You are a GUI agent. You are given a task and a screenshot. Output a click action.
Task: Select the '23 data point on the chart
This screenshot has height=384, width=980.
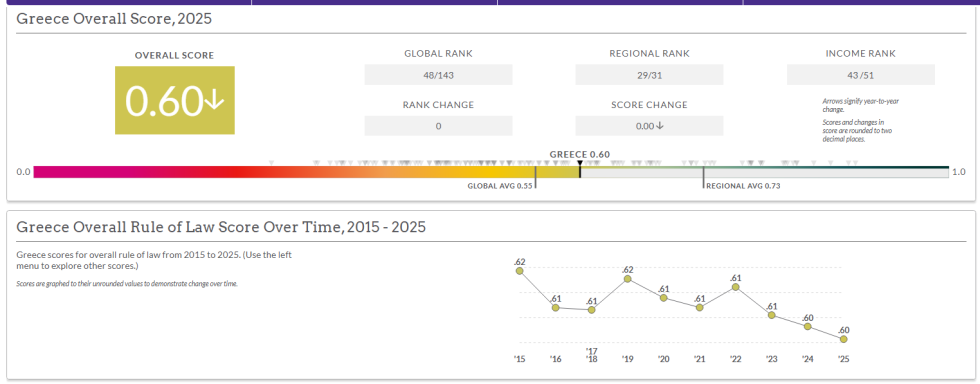coord(772,315)
